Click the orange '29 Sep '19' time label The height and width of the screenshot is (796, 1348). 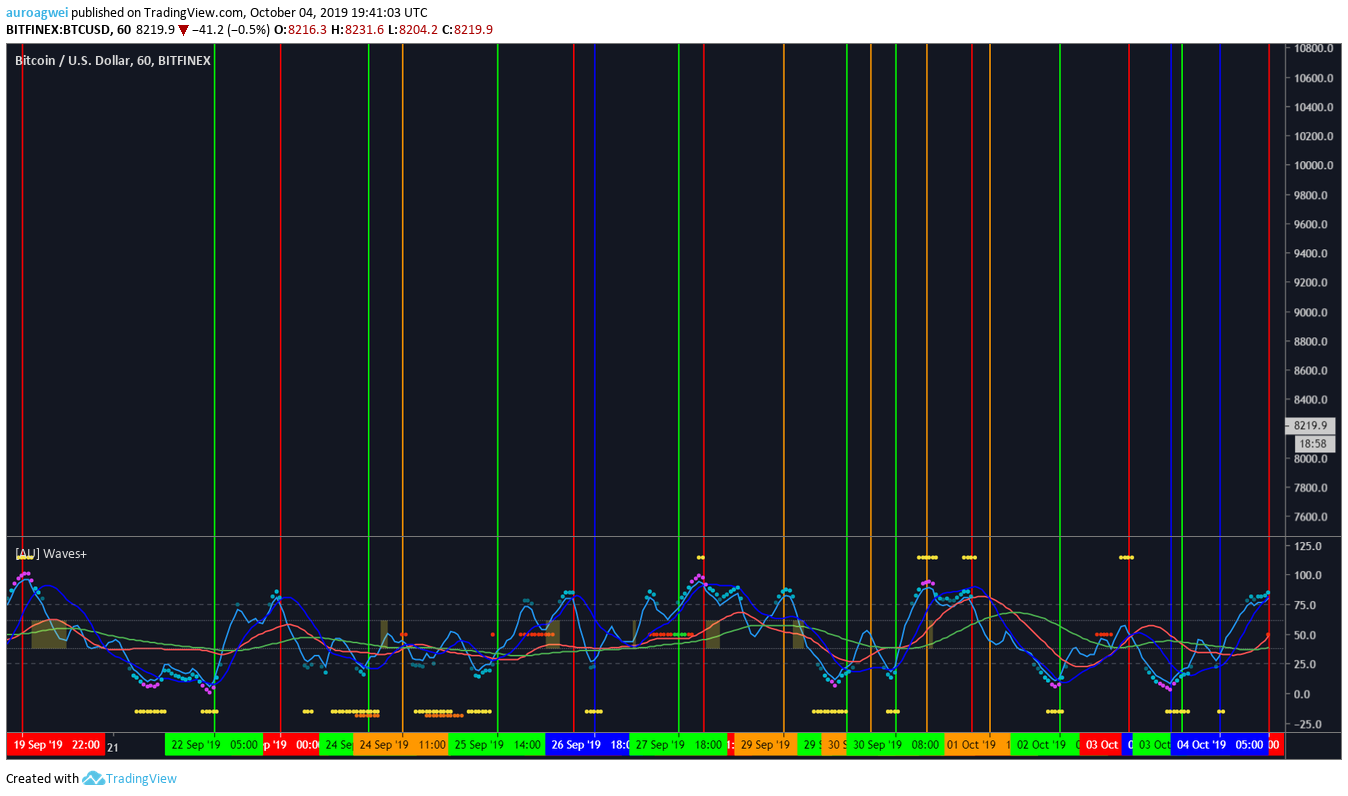(766, 745)
